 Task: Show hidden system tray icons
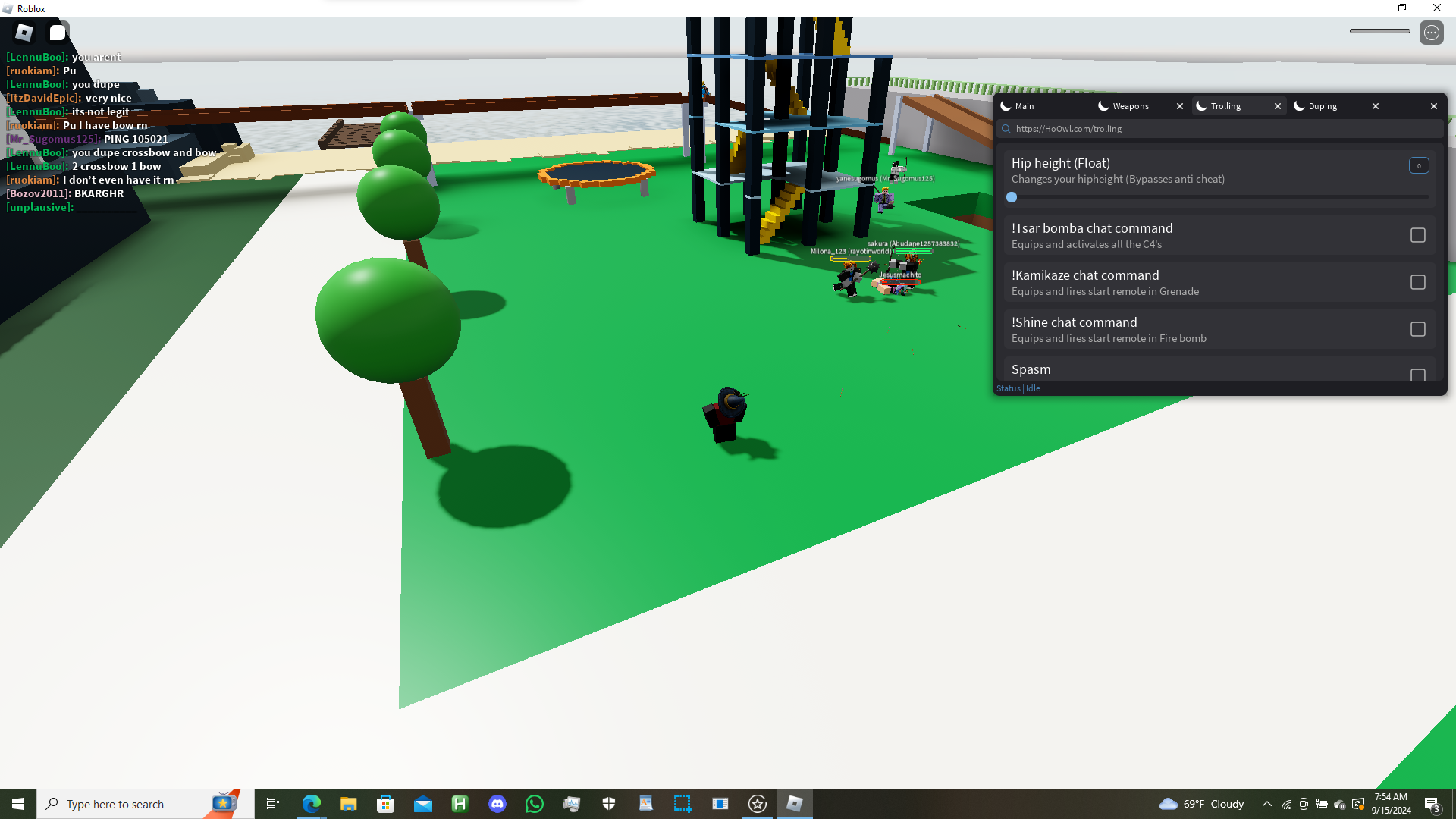[x=1266, y=804]
